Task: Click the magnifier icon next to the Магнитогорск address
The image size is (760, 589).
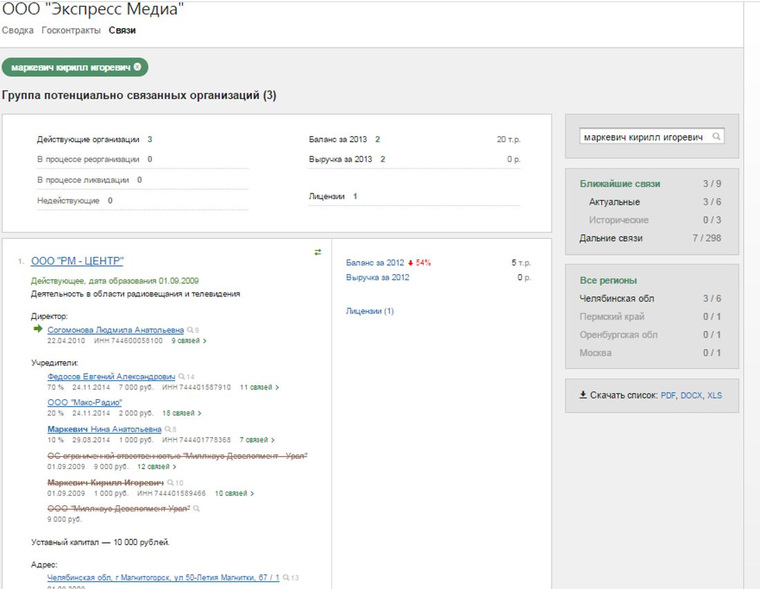Action: coord(286,578)
